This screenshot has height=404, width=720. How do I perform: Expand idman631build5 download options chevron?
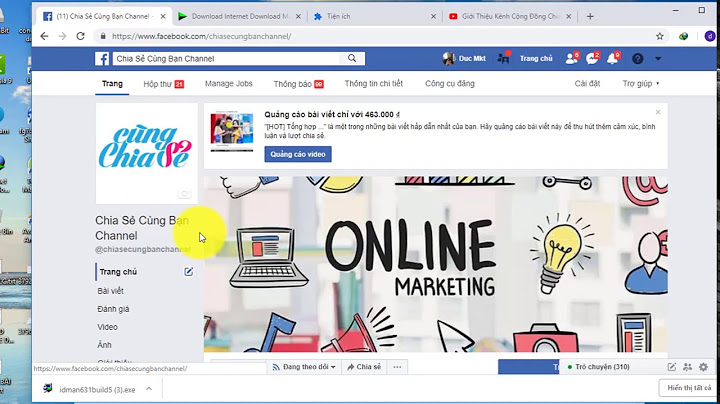click(149, 389)
